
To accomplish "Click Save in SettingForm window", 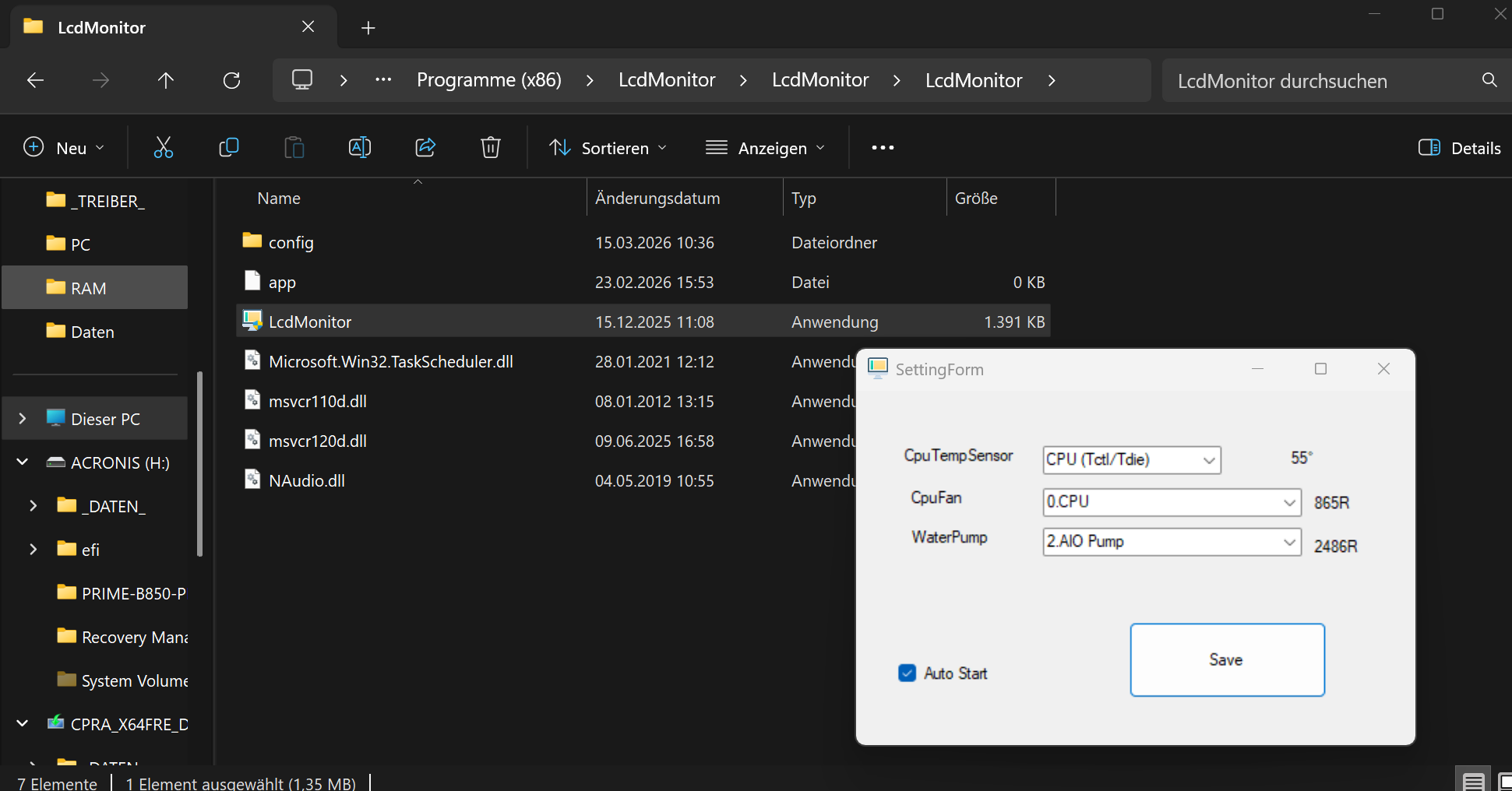I will pyautogui.click(x=1227, y=659).
